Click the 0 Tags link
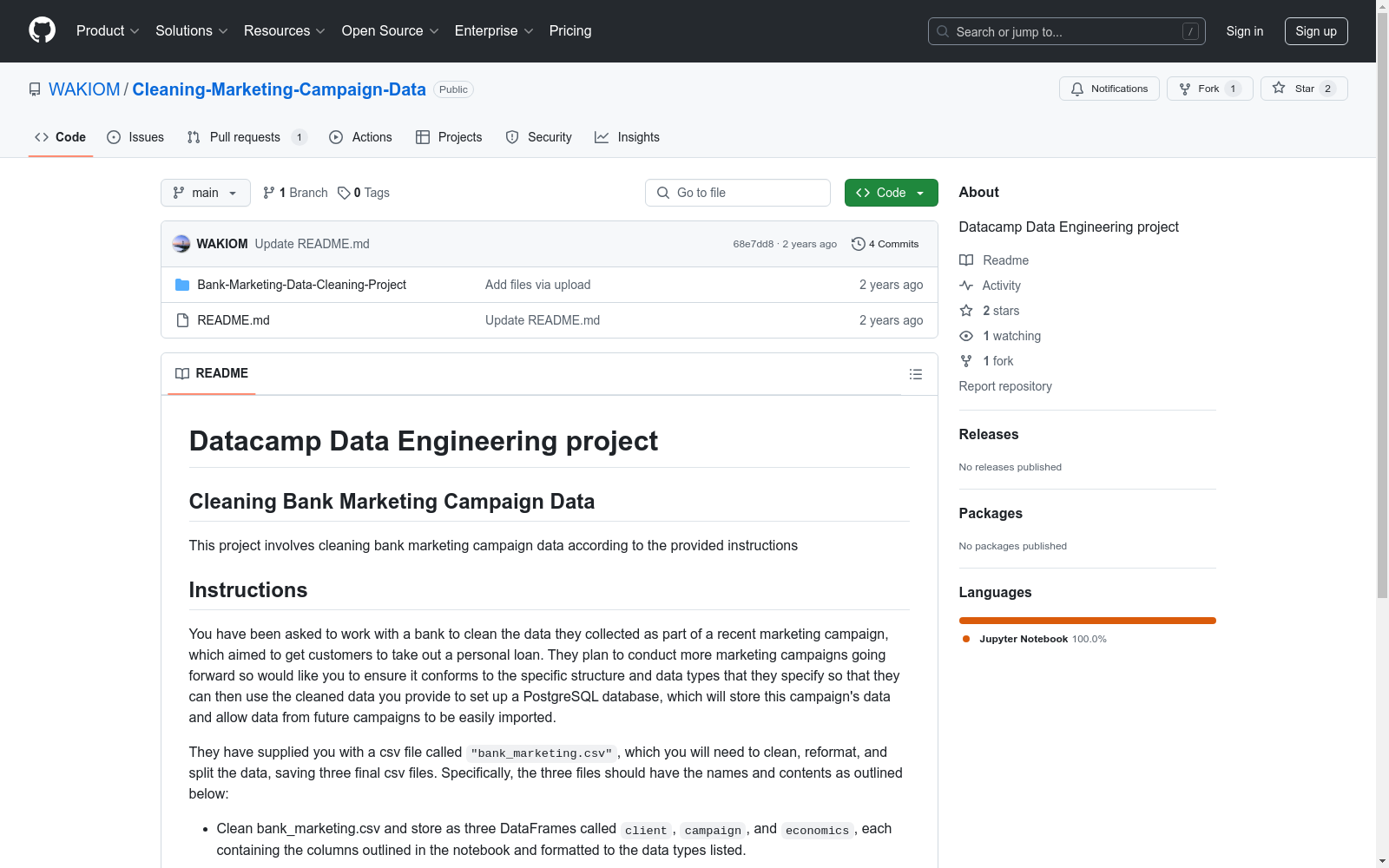 [364, 193]
